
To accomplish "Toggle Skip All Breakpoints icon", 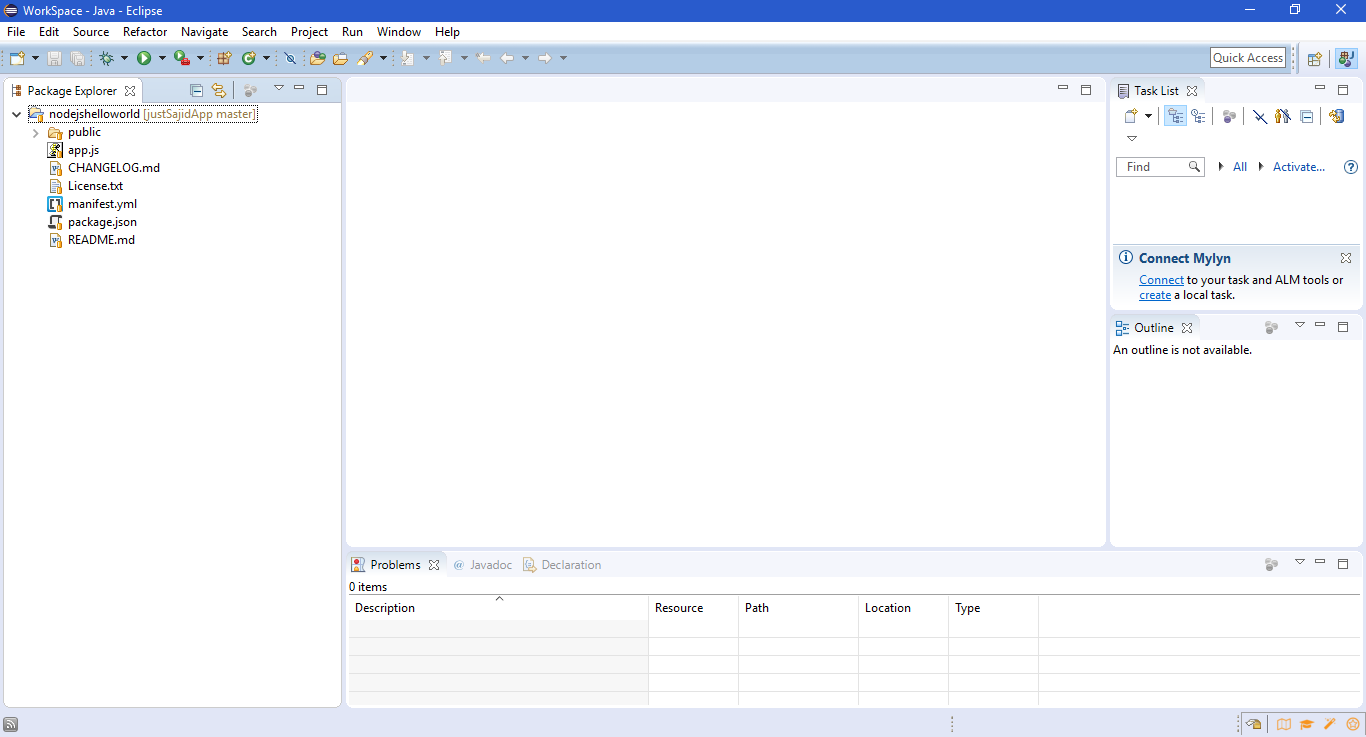I will tap(290, 58).
